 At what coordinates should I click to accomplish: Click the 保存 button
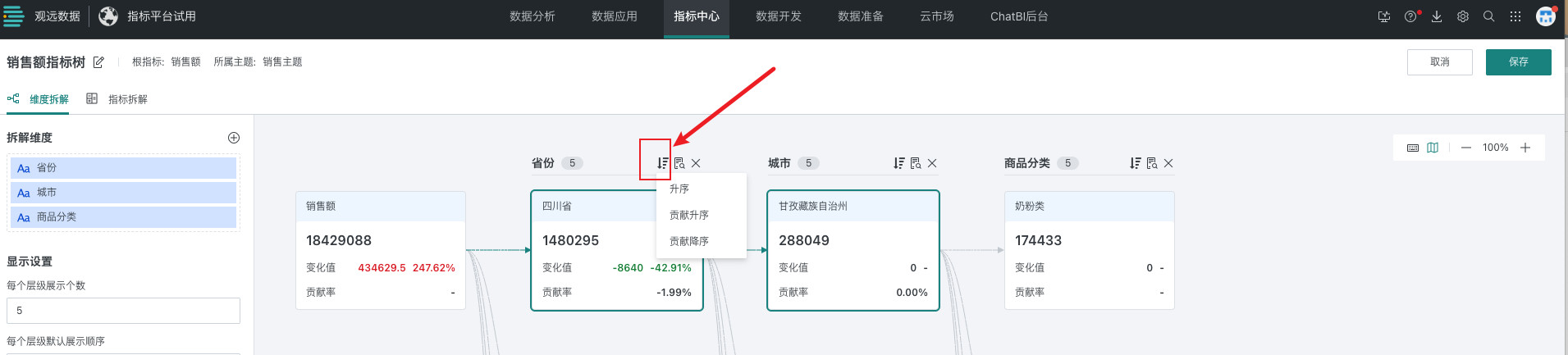click(1518, 62)
